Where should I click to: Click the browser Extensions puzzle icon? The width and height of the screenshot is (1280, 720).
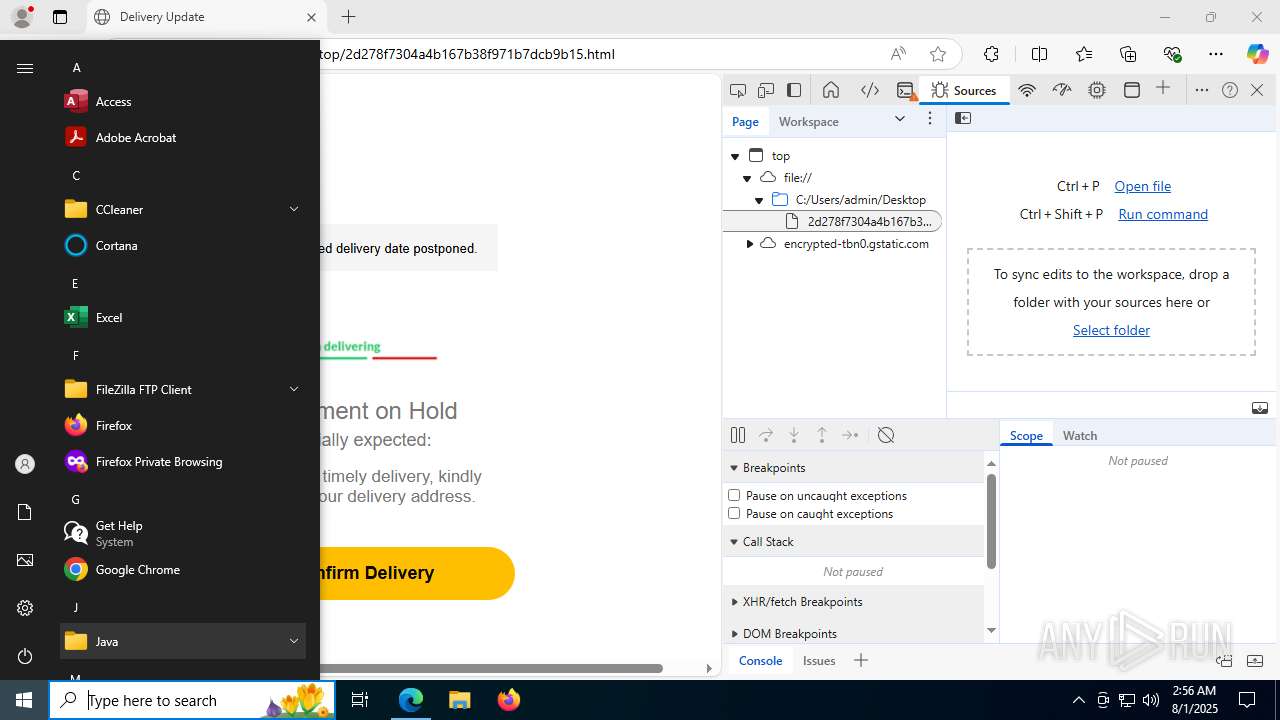tap(991, 54)
